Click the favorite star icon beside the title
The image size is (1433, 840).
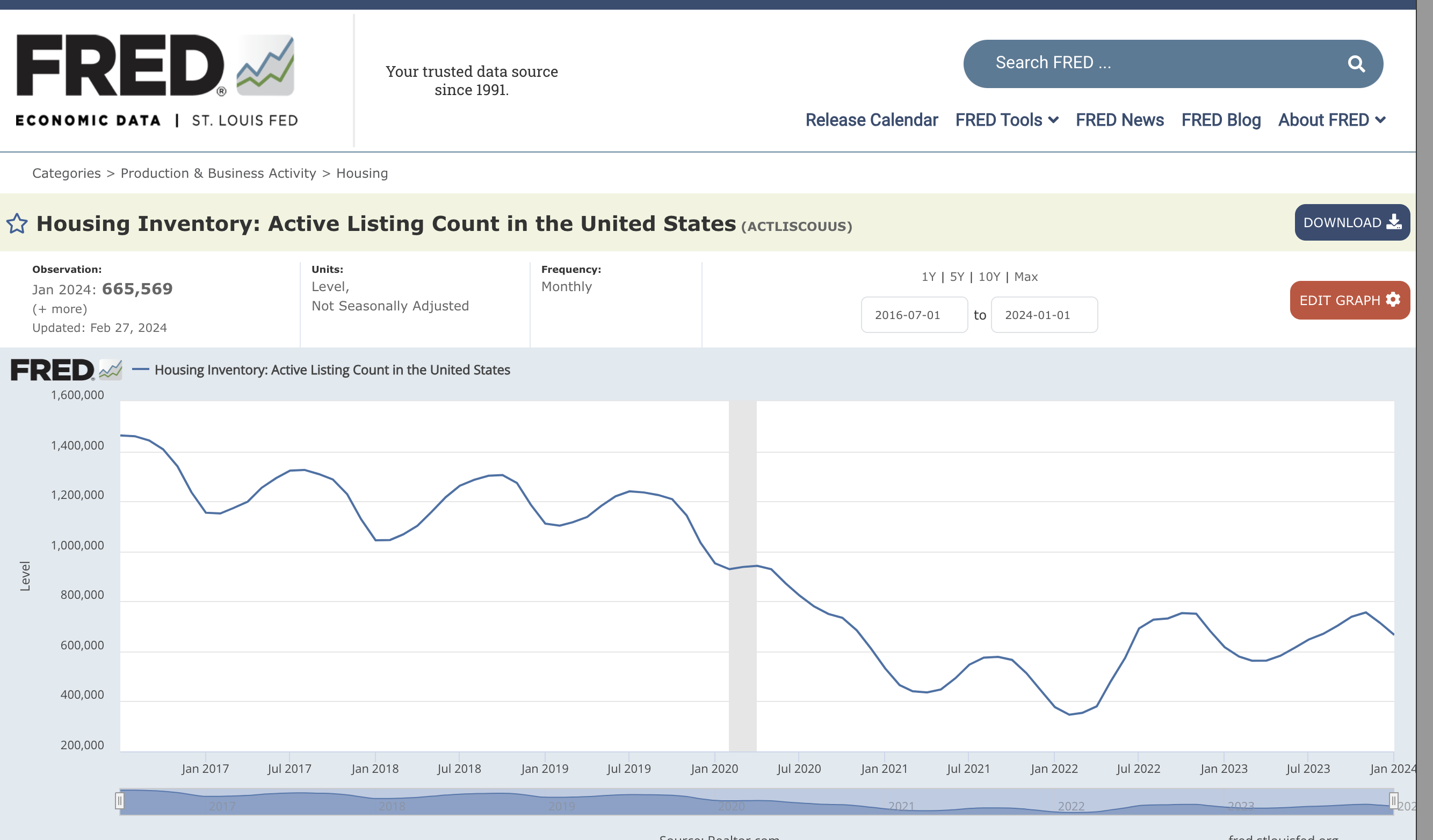[x=17, y=223]
